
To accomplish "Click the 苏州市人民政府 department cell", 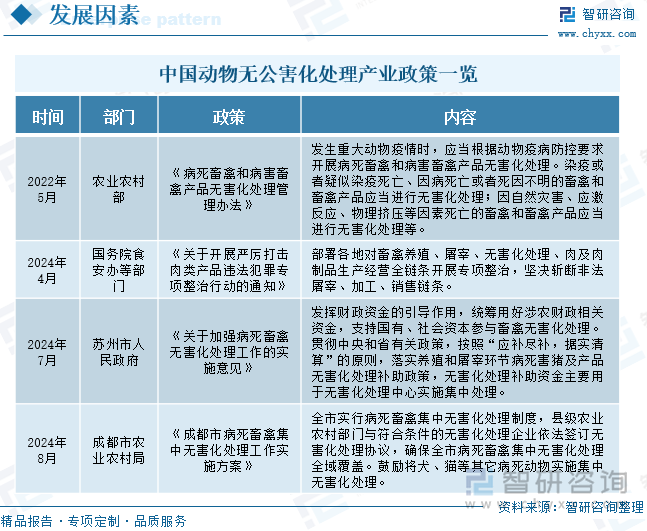I will pos(118,352).
